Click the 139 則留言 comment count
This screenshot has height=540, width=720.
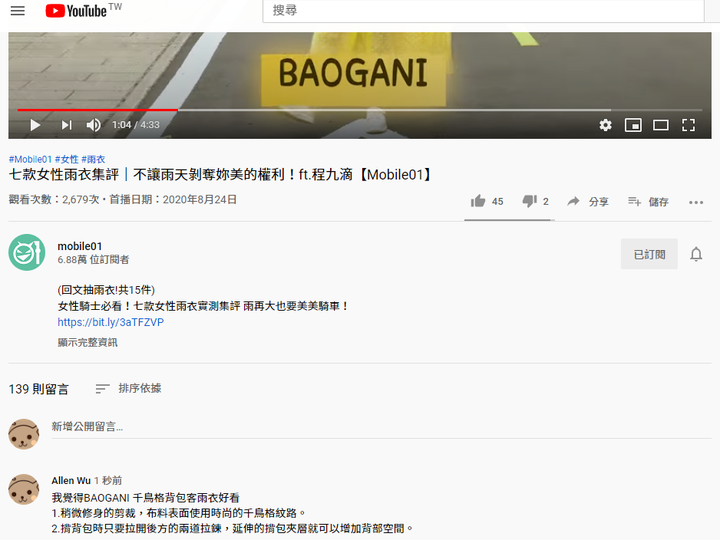(39, 389)
